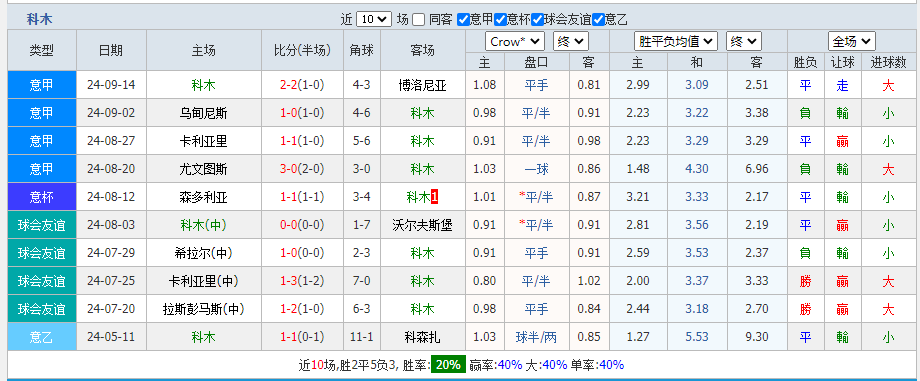
Task: Click home odds 1.48
Action: pos(638,170)
